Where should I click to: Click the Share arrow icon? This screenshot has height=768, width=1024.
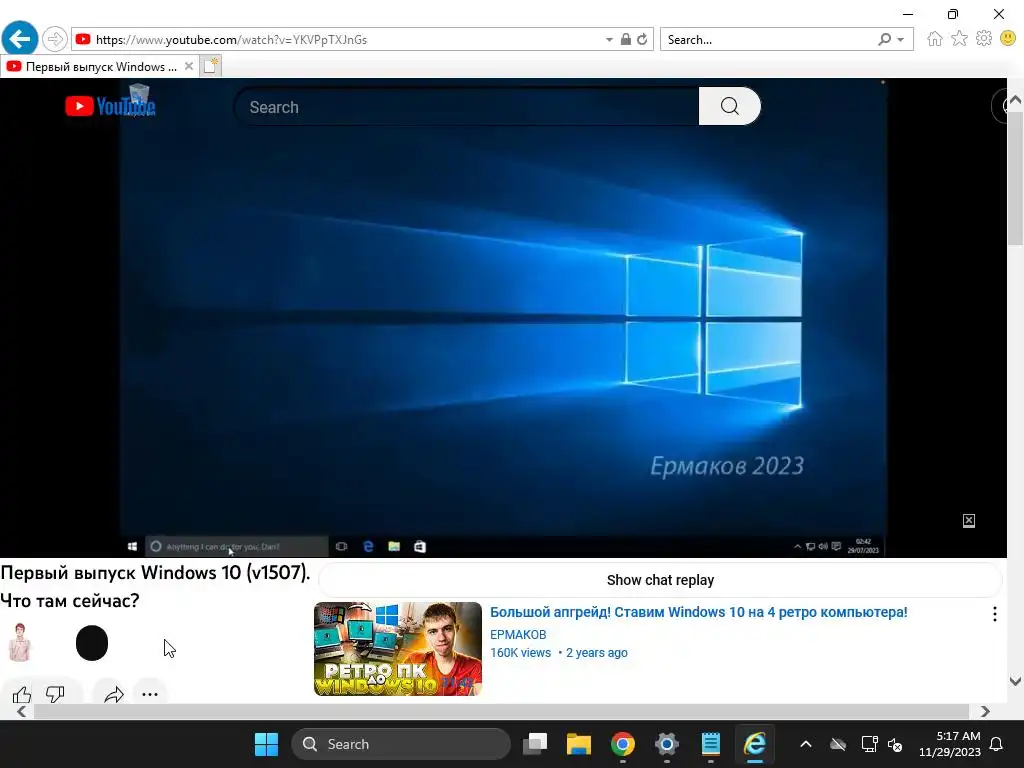point(114,694)
